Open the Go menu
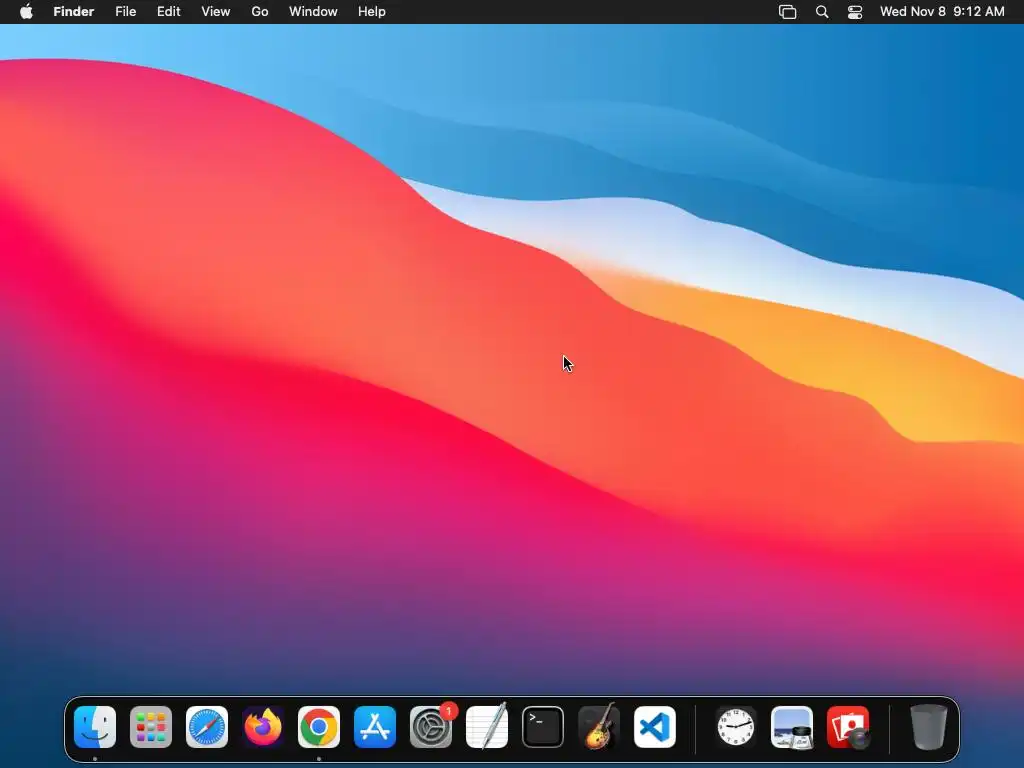Image resolution: width=1024 pixels, height=768 pixels. [x=260, y=12]
